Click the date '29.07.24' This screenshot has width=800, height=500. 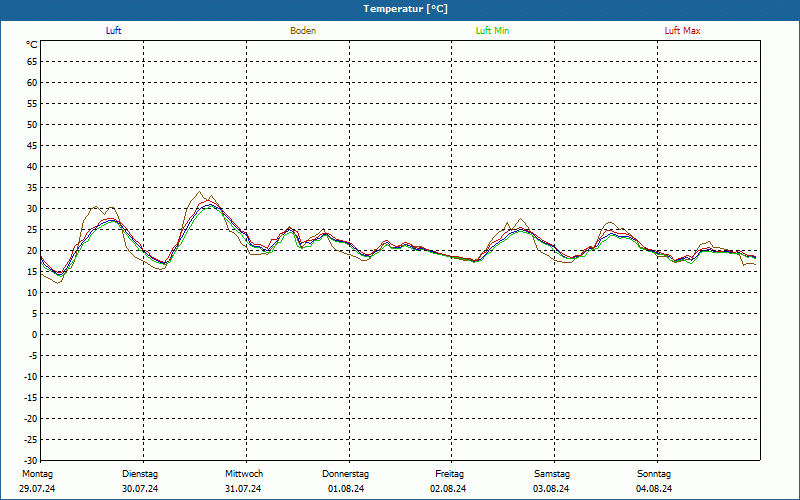[x=37, y=489]
